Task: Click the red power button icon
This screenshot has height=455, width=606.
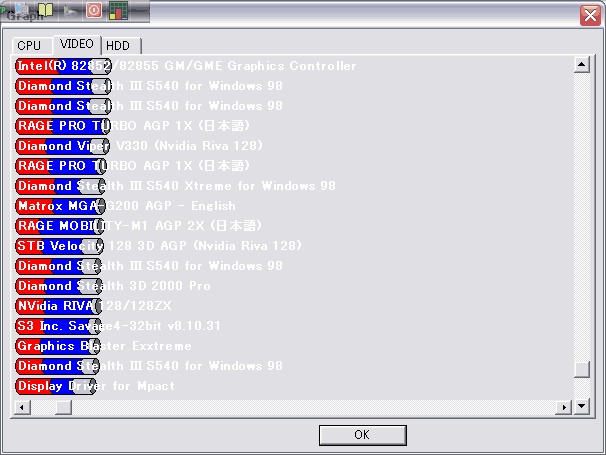Action: (94, 10)
